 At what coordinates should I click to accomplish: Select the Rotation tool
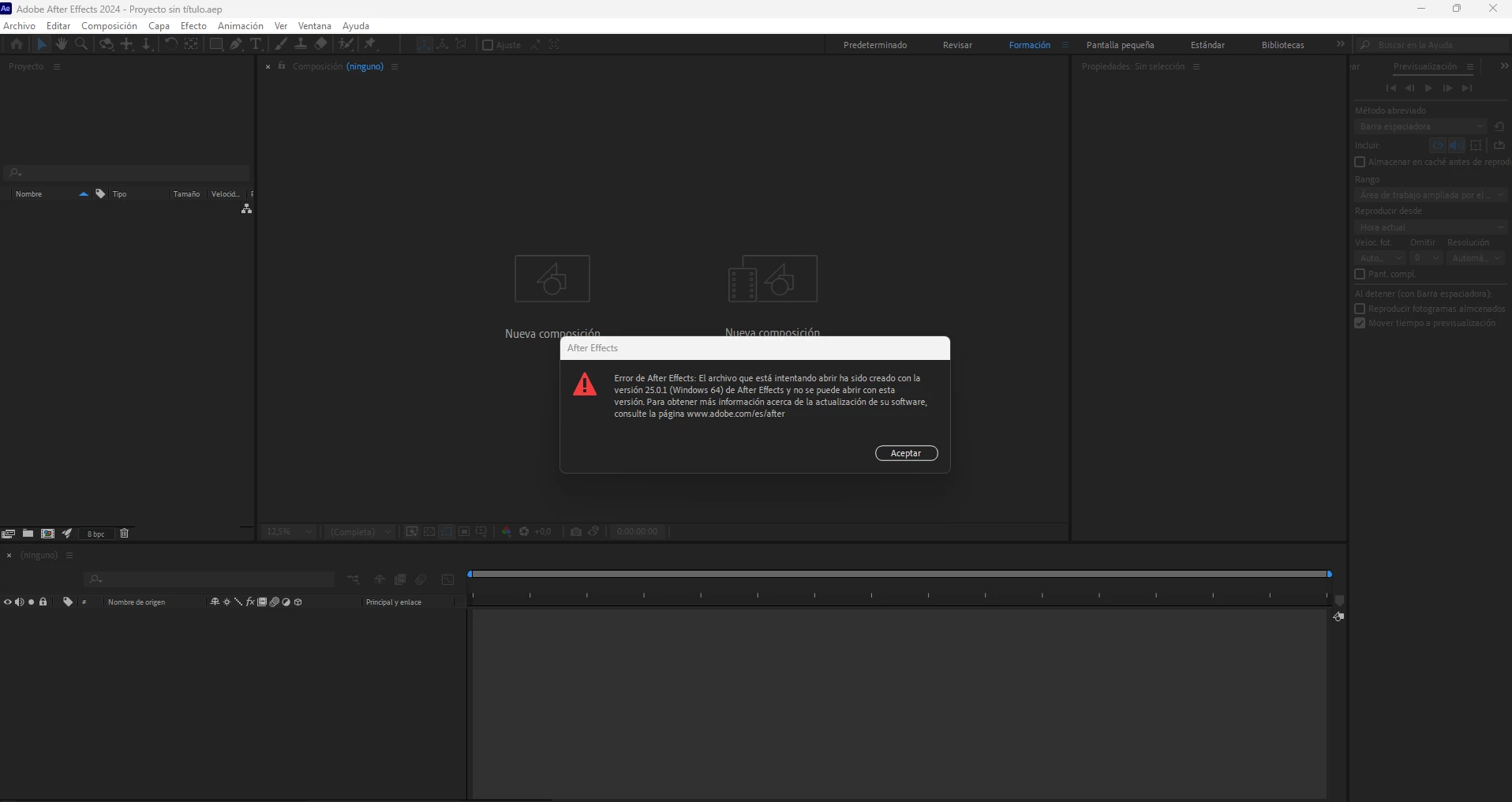pos(170,44)
